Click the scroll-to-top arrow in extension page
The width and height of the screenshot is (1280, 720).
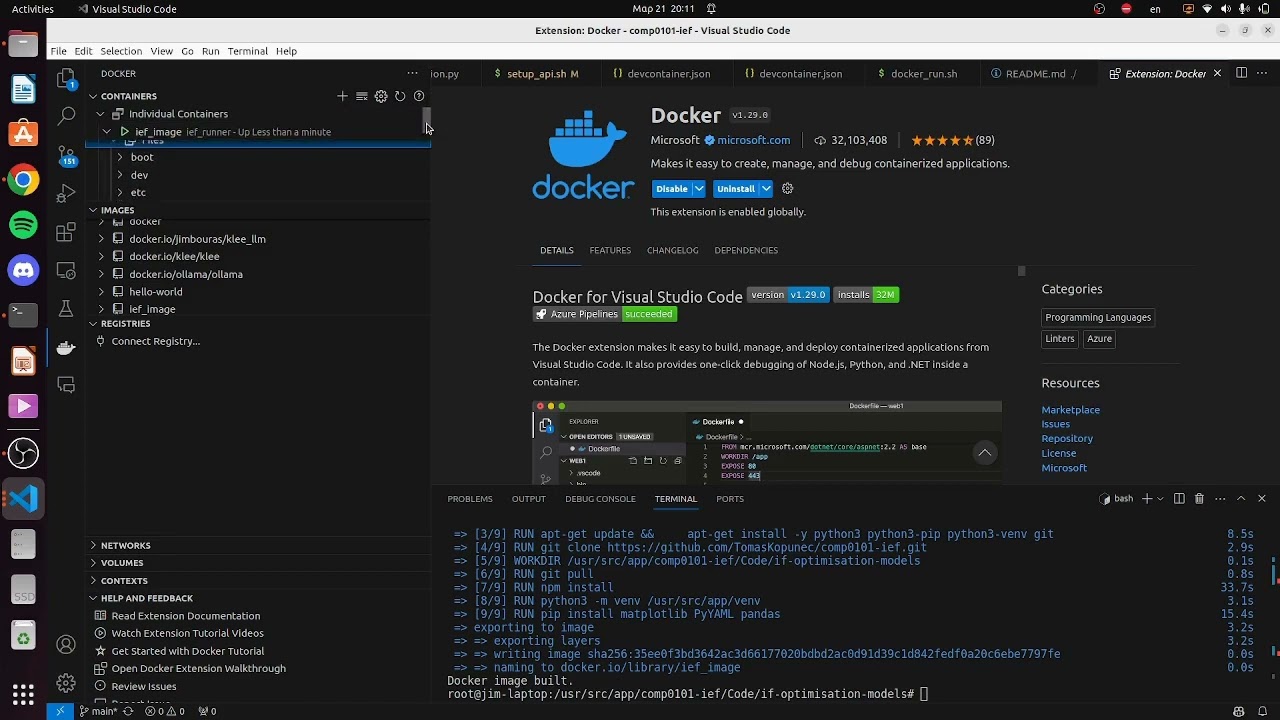pyautogui.click(x=985, y=453)
